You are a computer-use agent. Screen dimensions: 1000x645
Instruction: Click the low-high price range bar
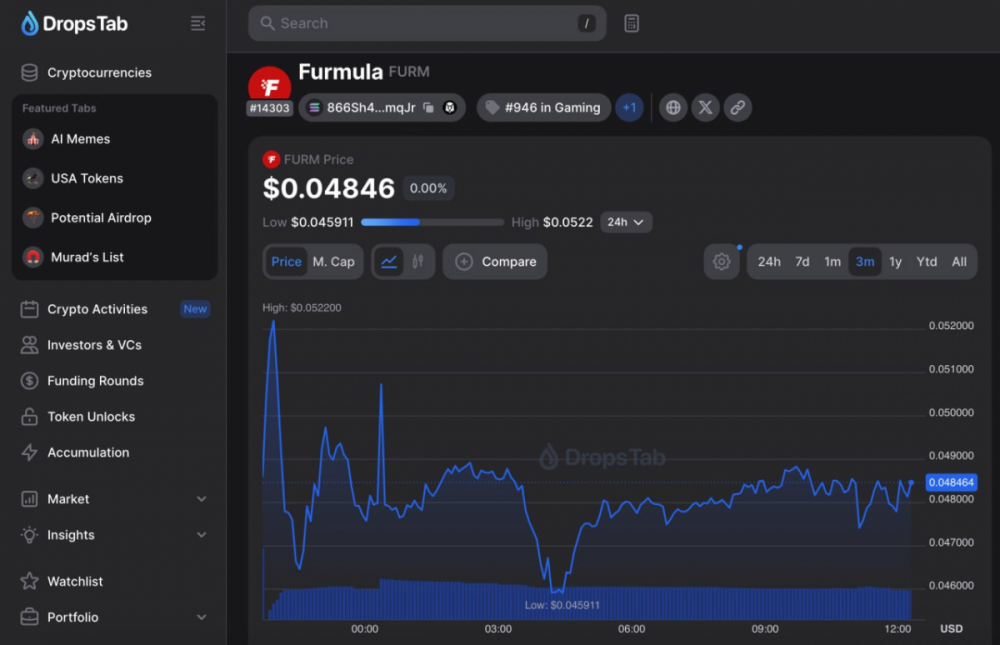point(432,222)
